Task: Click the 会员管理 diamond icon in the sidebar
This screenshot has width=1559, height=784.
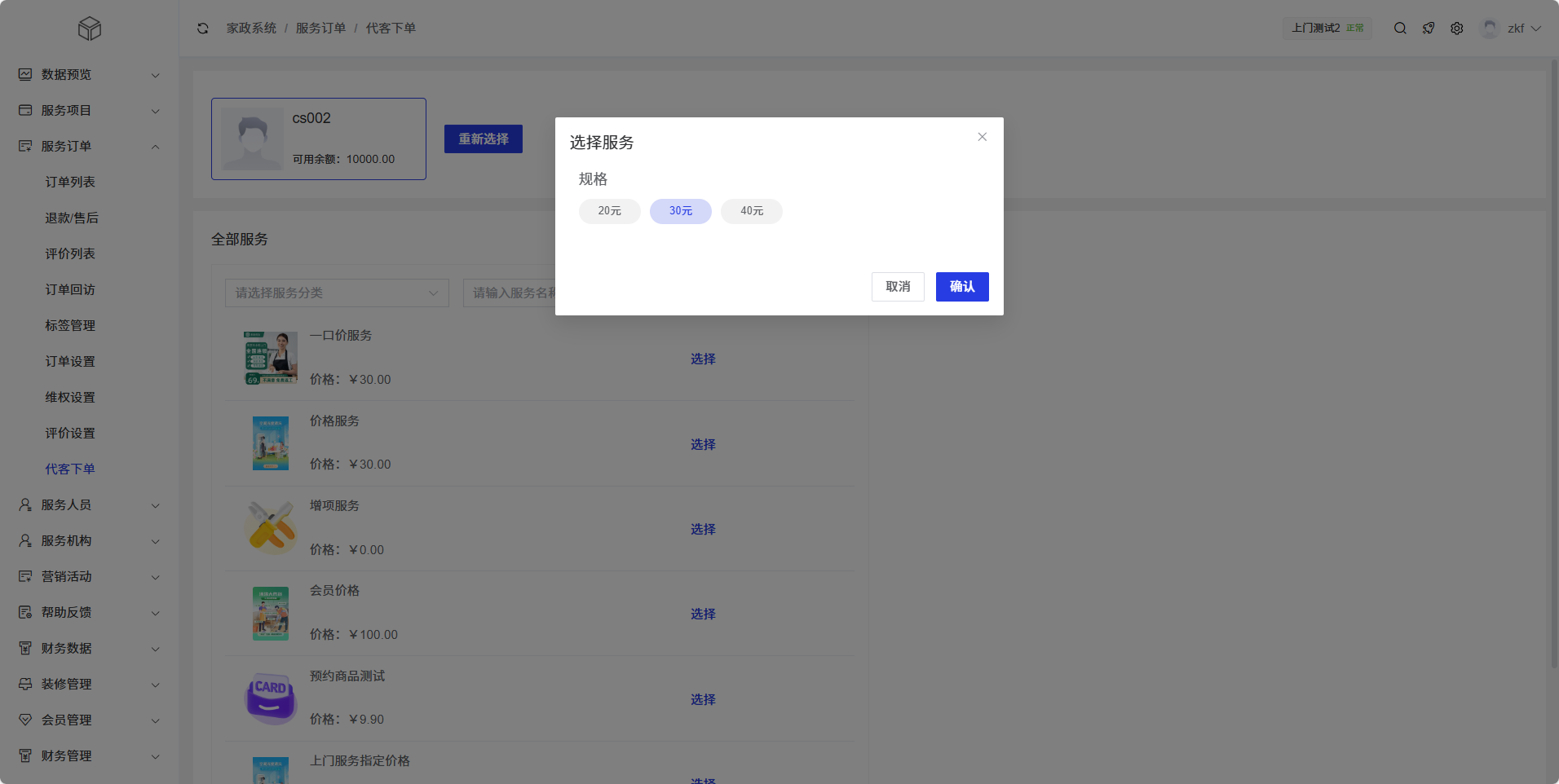Action: pos(25,720)
